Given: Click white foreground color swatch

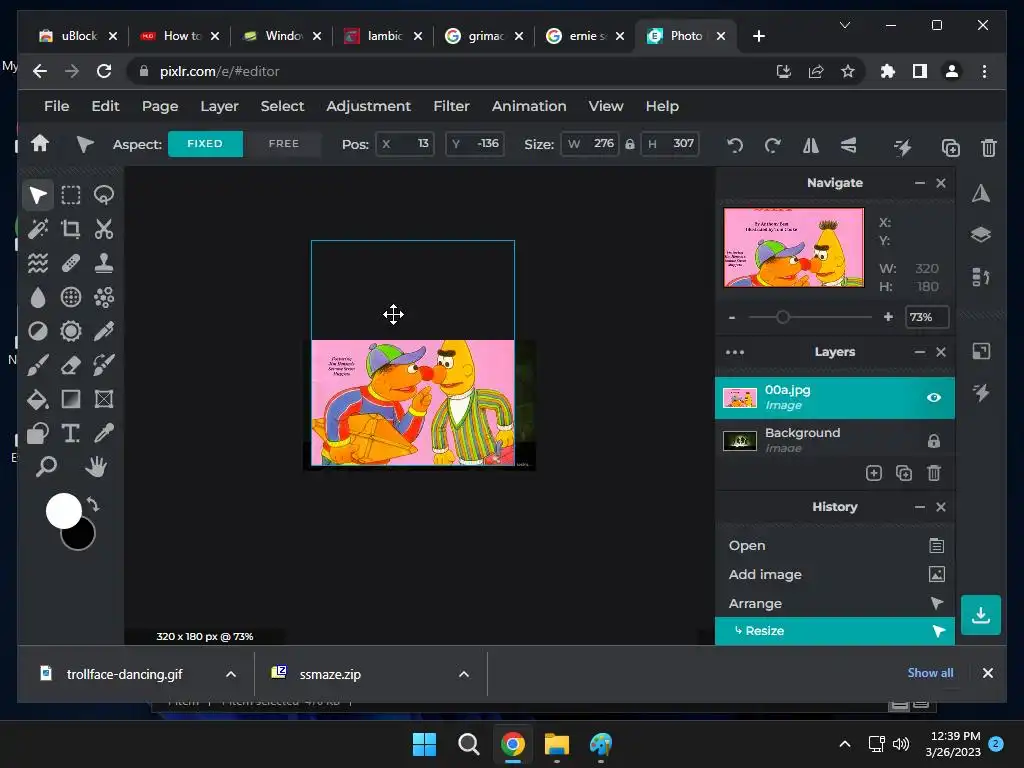Looking at the screenshot, I should click(x=62, y=509).
